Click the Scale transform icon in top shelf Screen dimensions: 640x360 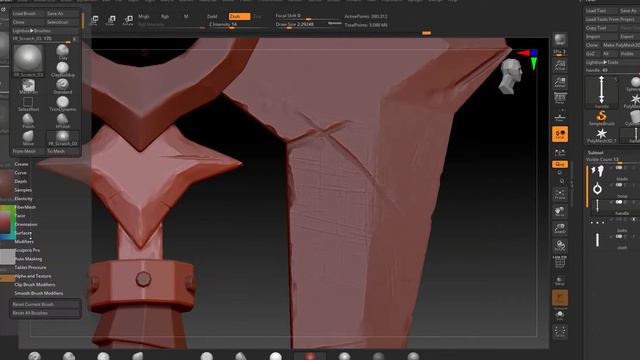(x=111, y=20)
